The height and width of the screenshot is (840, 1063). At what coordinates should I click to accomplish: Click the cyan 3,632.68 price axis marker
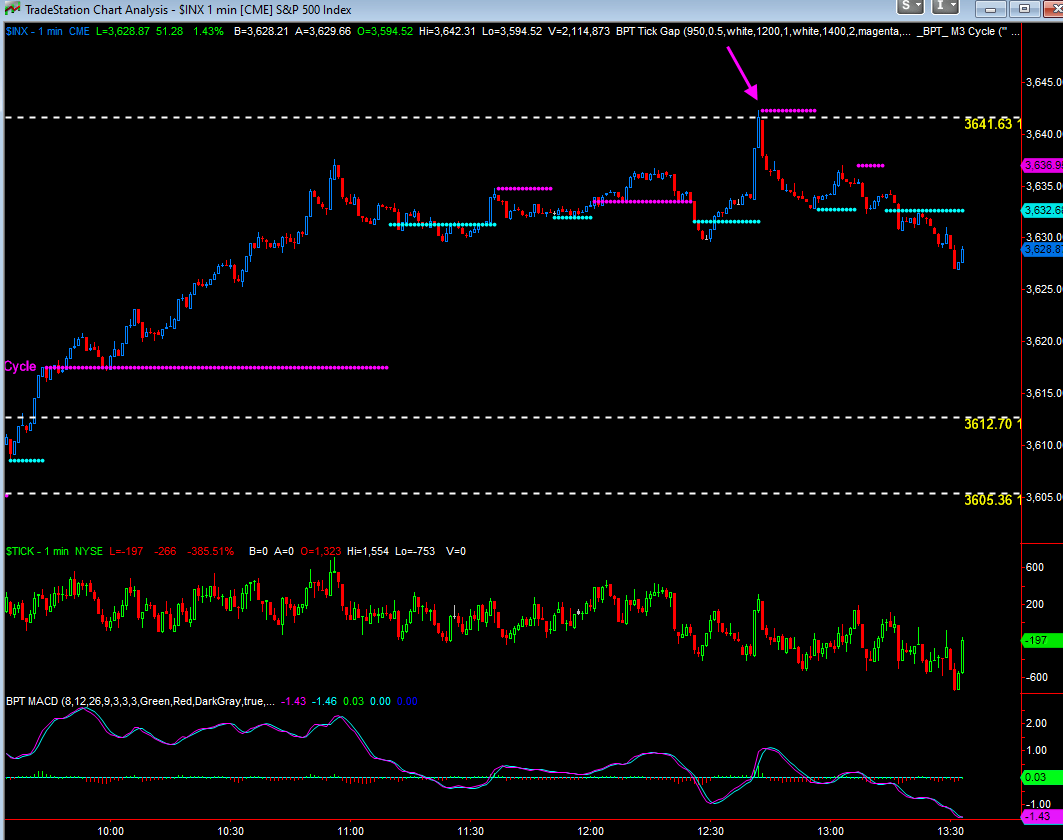pyautogui.click(x=1041, y=210)
